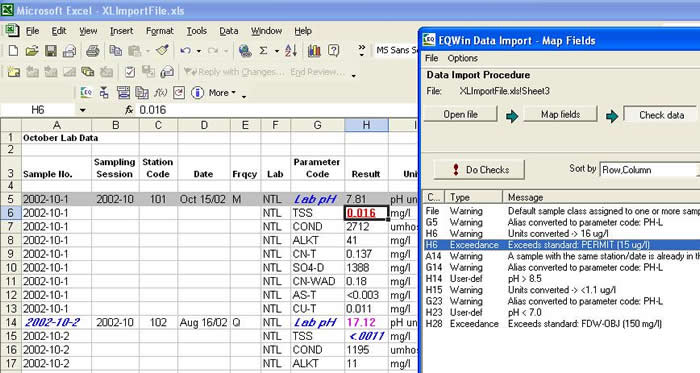Click the Create Outlook Task checkbox icon
Viewport: 700px width, 373px height.
click(x=130, y=71)
